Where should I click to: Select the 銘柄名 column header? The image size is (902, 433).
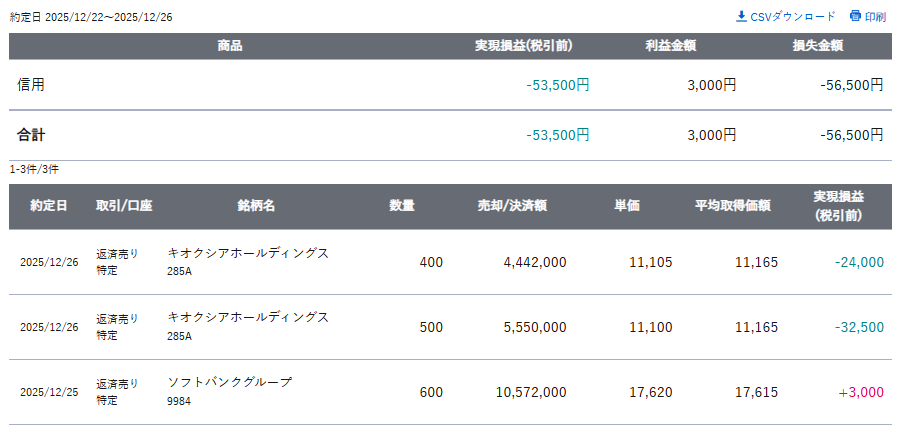click(256, 206)
